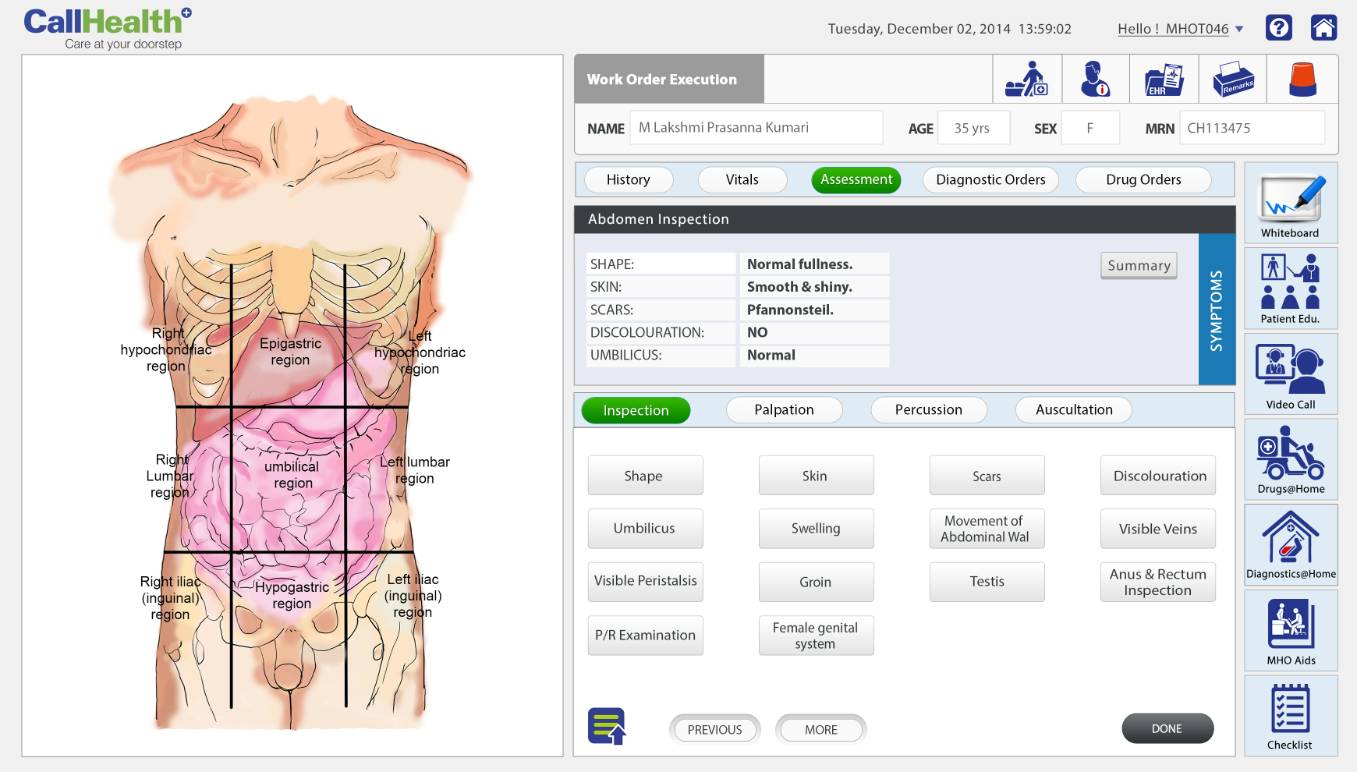Viewport: 1357px width, 772px height.
Task: Open the EHR records icon
Action: 1164,79
